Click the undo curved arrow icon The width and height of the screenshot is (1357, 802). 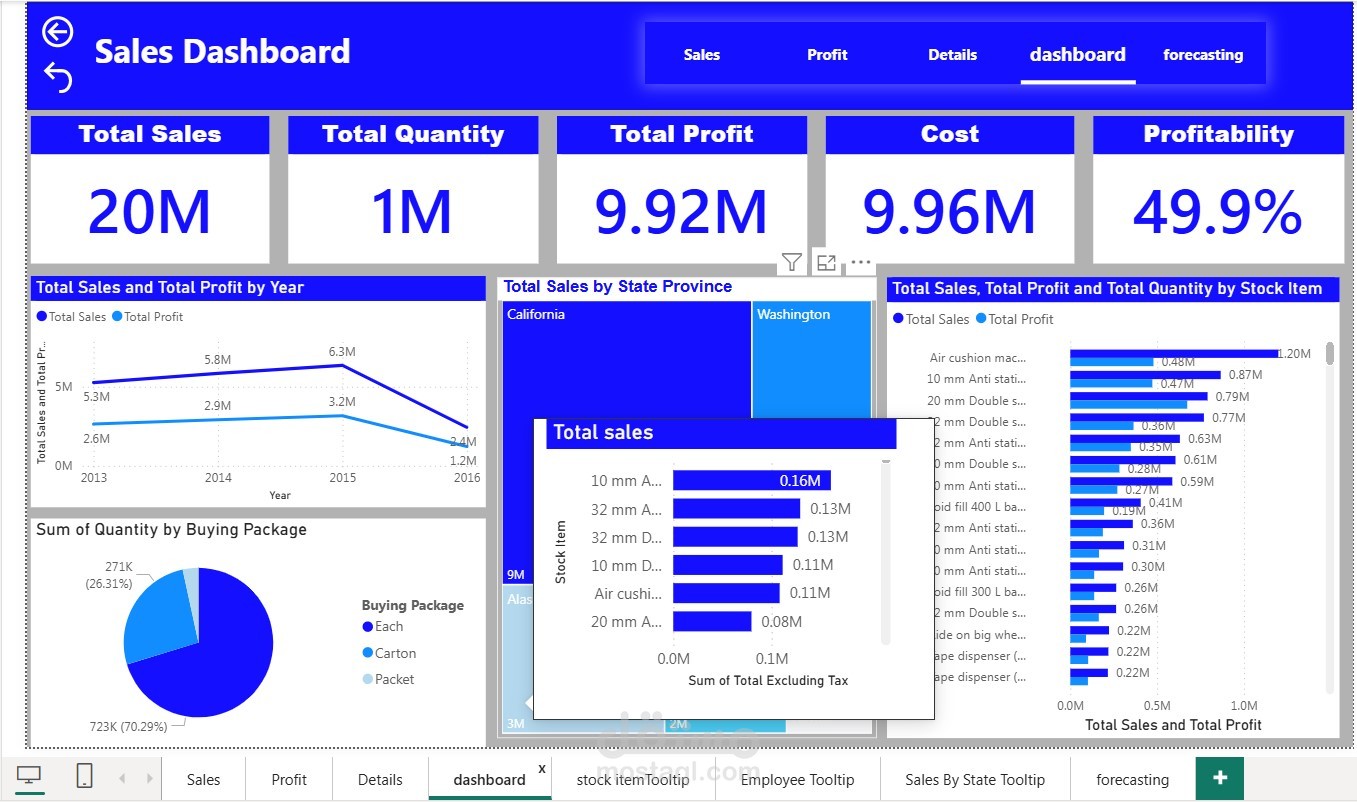[58, 77]
